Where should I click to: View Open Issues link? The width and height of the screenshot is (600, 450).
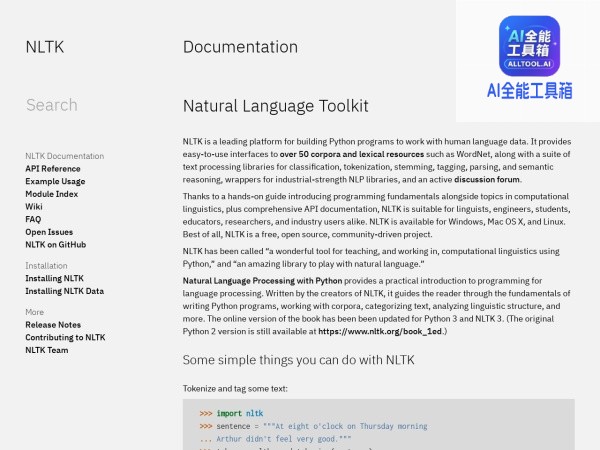coord(49,232)
